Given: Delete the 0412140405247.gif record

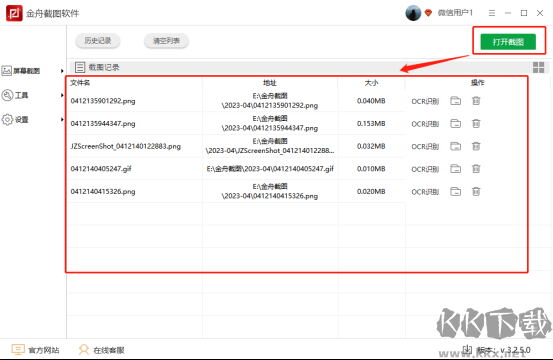Looking at the screenshot, I should [x=476, y=169].
